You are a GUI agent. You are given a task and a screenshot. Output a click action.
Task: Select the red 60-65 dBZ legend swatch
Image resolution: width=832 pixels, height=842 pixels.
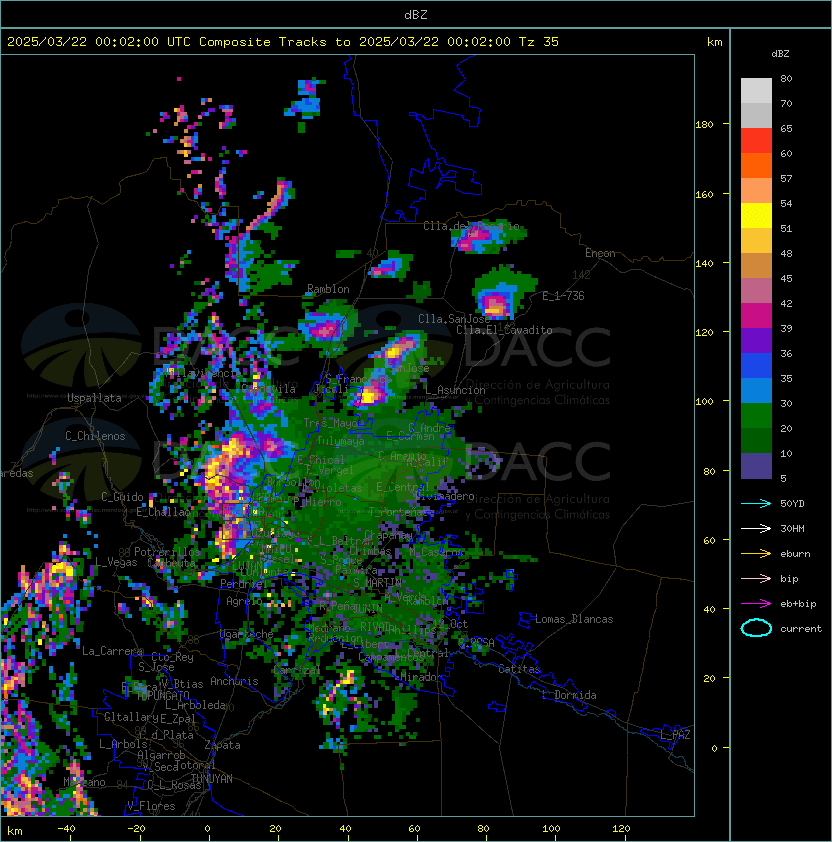tap(756, 141)
